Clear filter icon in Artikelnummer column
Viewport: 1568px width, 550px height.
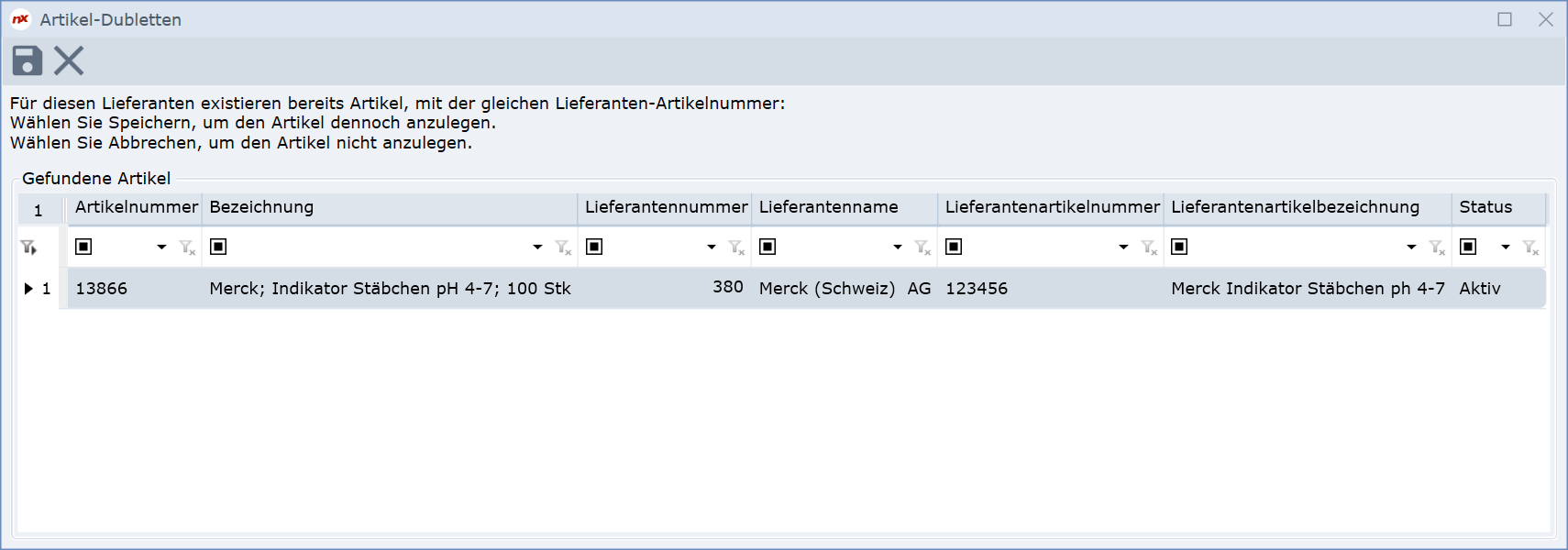(x=187, y=247)
